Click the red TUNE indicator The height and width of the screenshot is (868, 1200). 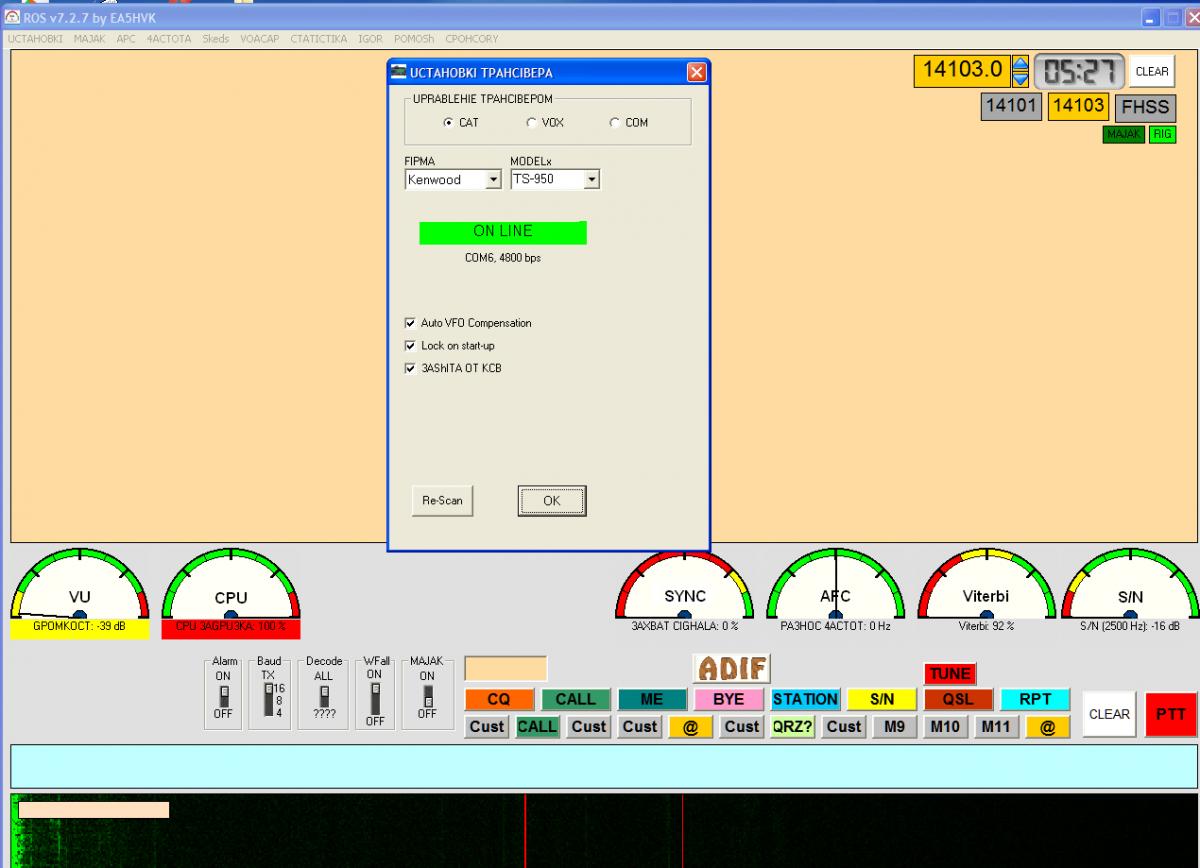pos(949,673)
